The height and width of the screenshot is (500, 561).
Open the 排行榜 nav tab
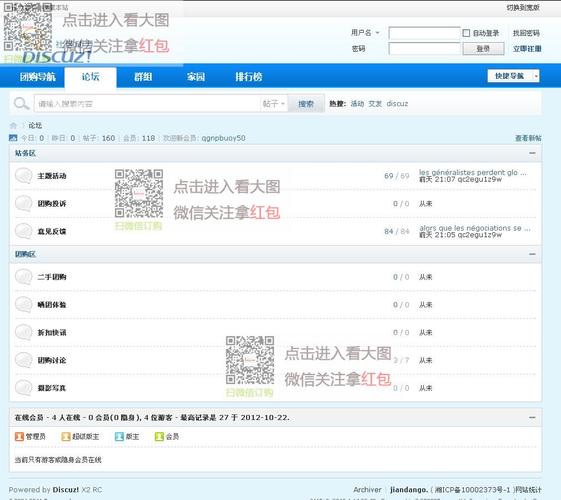tap(249, 77)
